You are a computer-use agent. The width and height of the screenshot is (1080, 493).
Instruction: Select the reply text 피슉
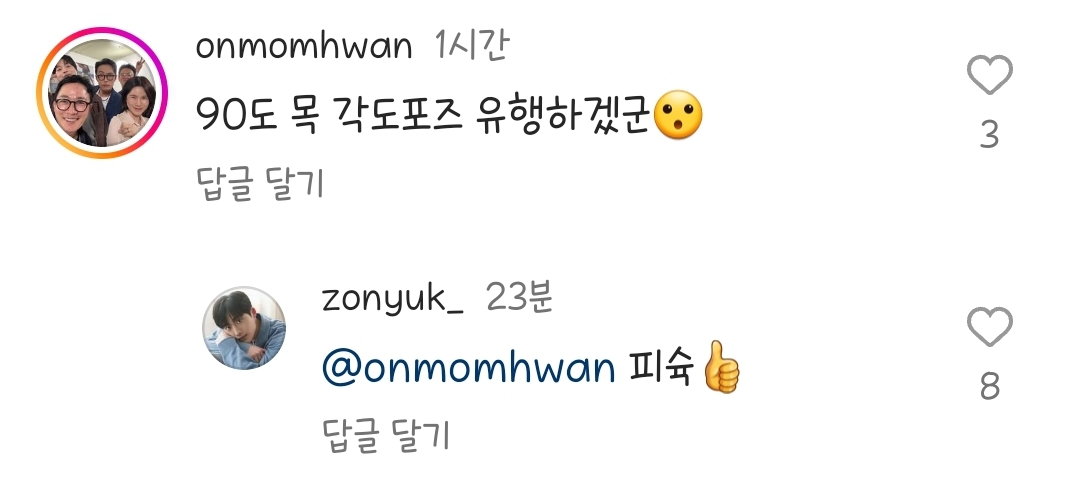[x=660, y=368]
